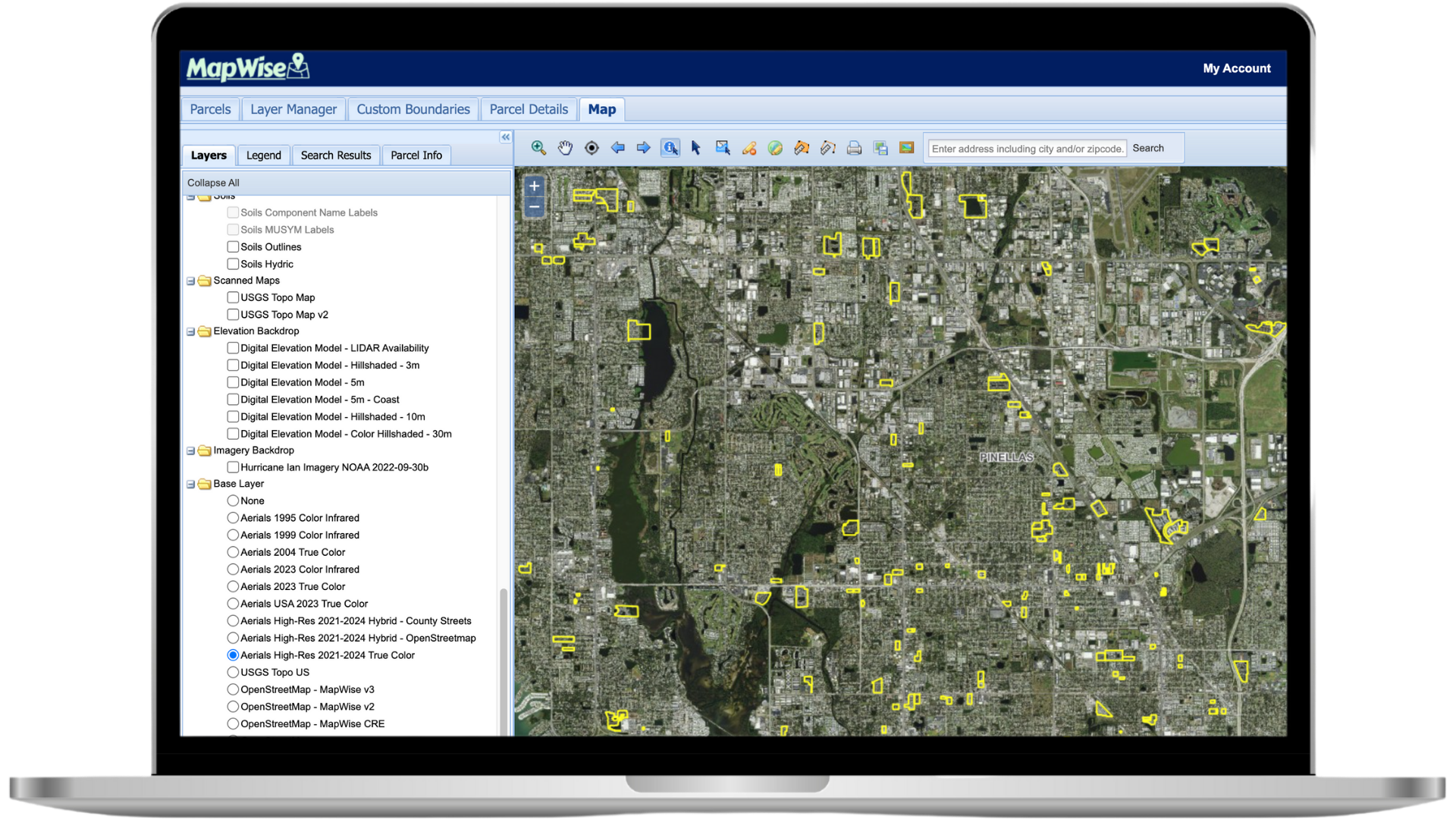Screen dimensions: 1456x819
Task: Click the Collapse All button
Action: coord(213,182)
